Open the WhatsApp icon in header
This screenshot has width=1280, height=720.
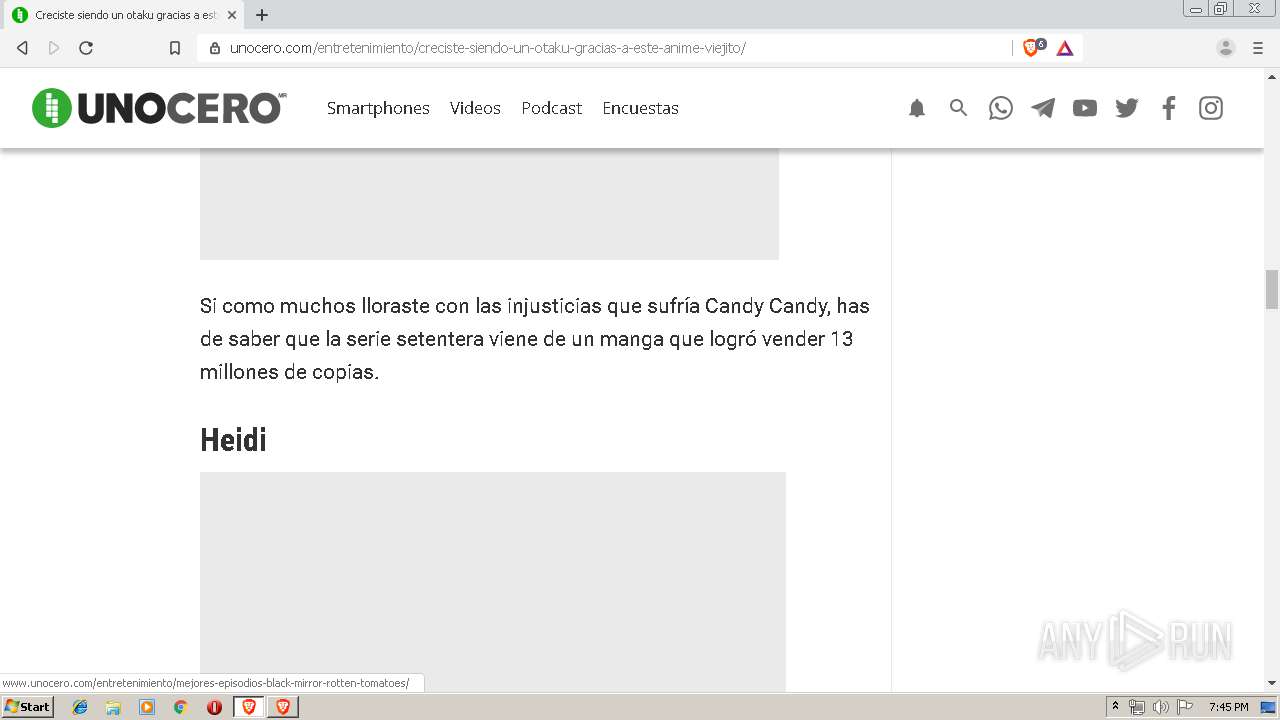coord(1001,108)
